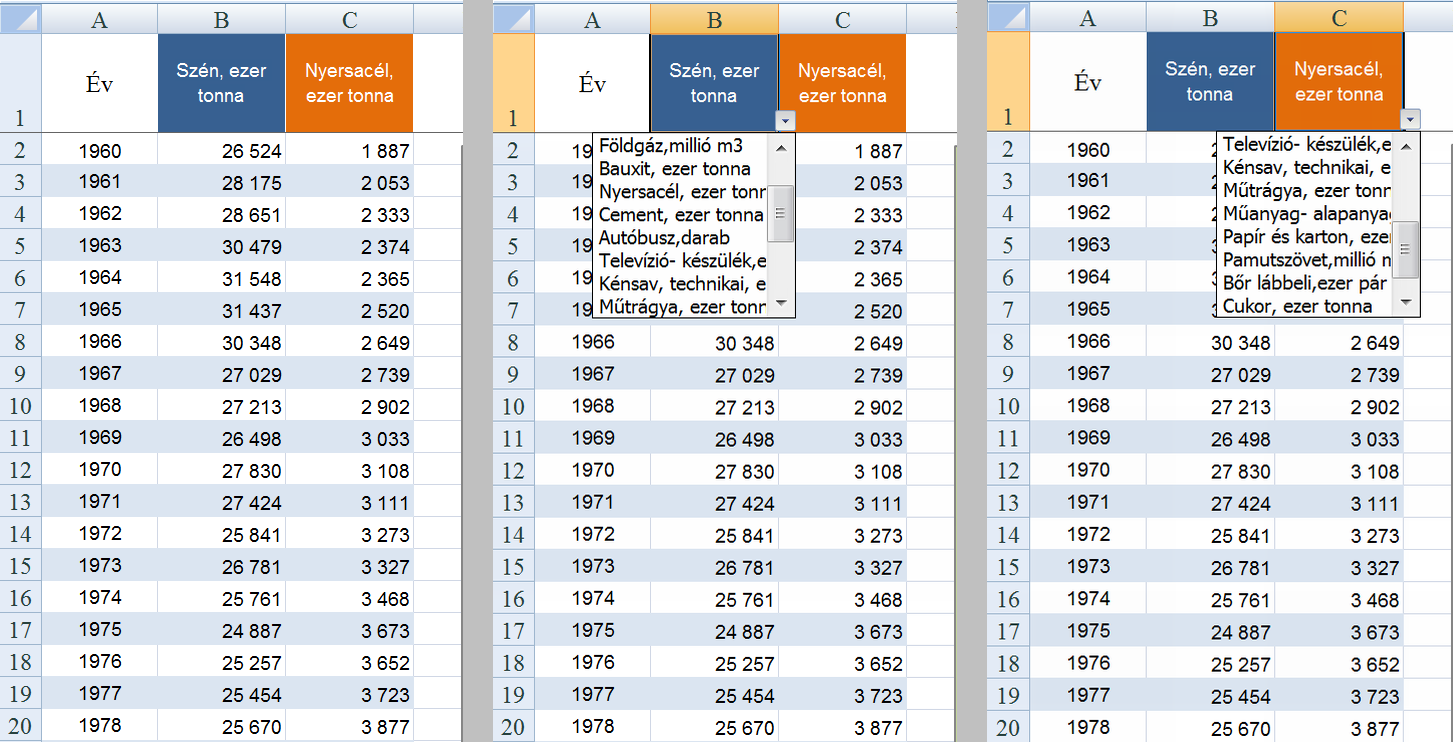The width and height of the screenshot is (1453, 742).
Task: Click cell '1 887' in left spreadsheet
Action: 349,151
